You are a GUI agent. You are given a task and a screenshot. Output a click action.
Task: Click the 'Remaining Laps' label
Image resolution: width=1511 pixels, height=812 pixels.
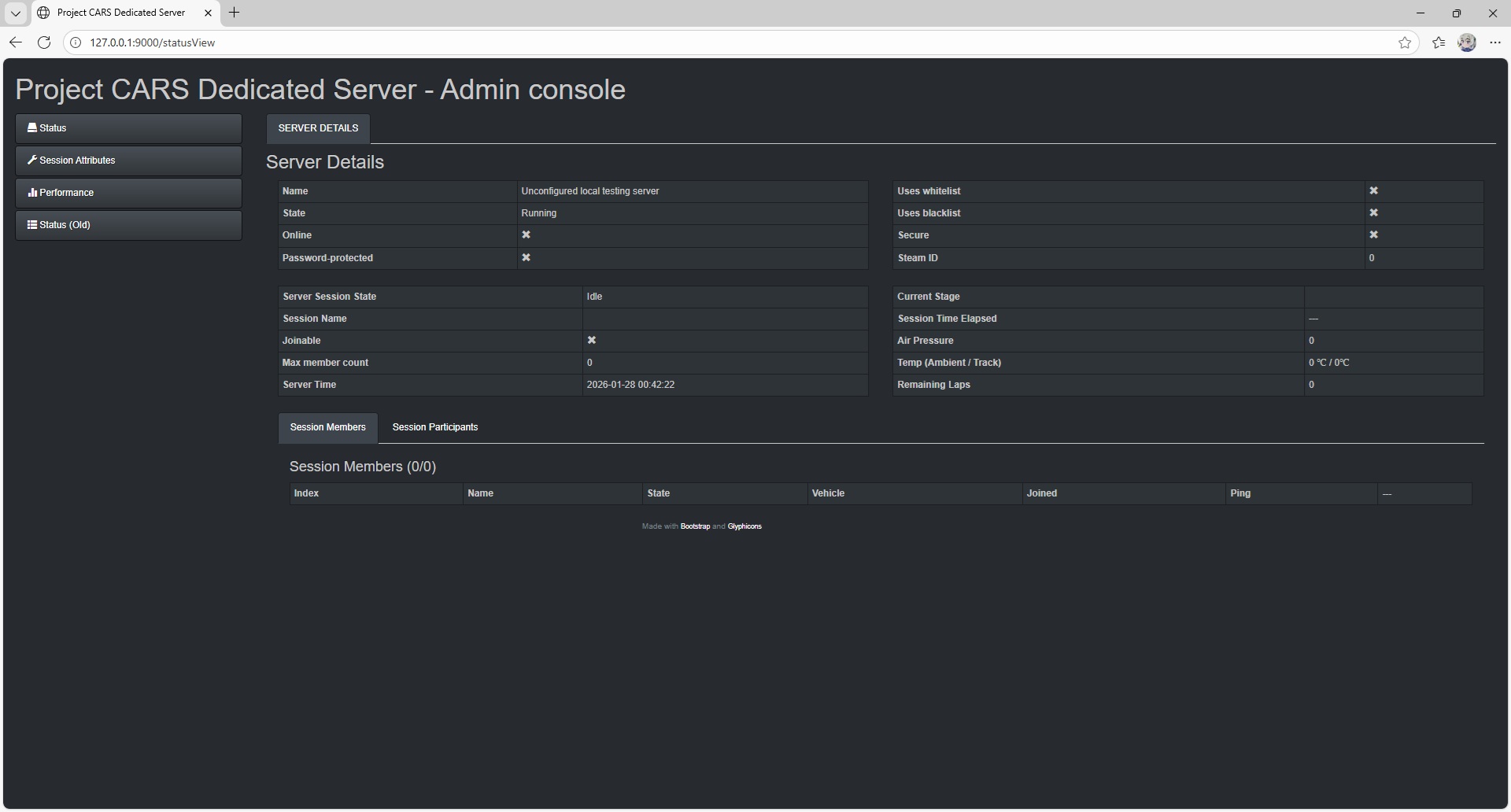click(x=934, y=385)
